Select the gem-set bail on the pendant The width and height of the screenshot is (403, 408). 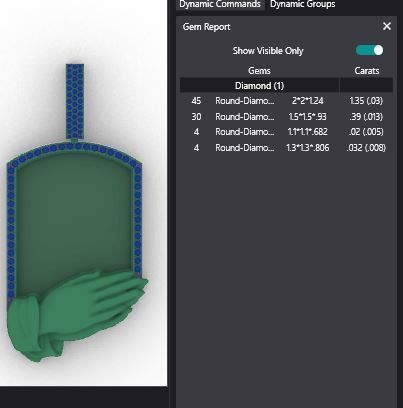(75, 101)
